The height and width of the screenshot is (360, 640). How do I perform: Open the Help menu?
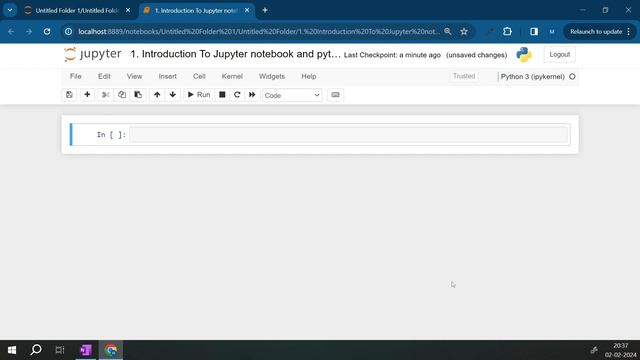coord(309,76)
